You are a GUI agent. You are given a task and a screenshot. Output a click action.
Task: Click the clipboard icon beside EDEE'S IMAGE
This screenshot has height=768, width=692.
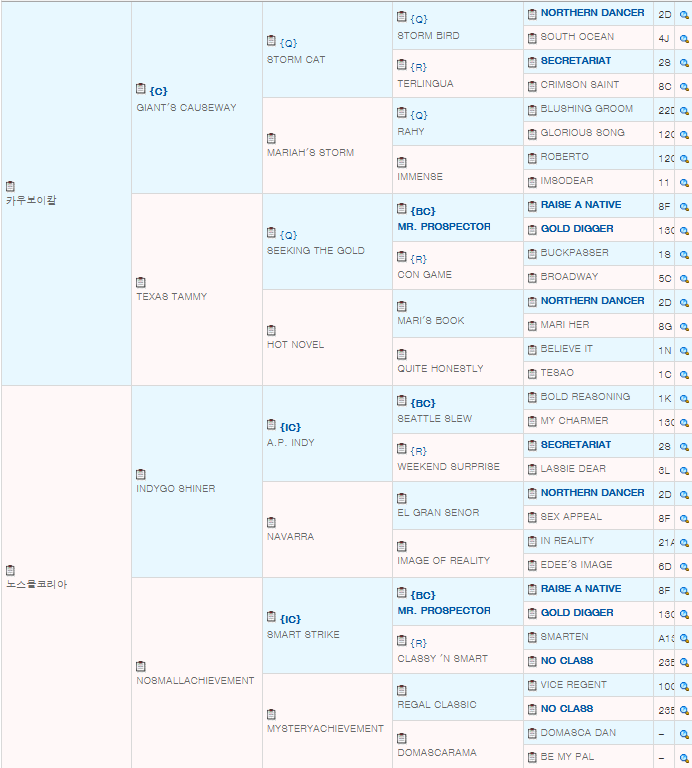pyautogui.click(x=532, y=566)
